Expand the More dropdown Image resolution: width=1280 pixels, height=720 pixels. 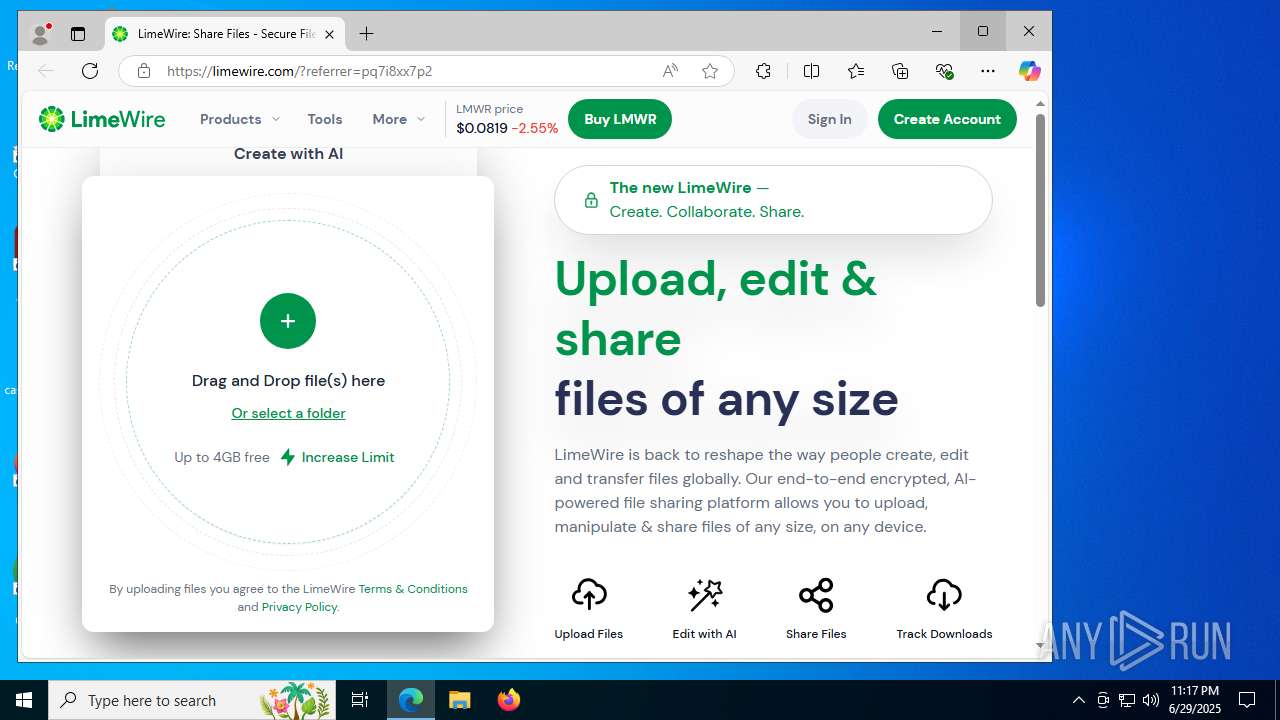coord(399,119)
